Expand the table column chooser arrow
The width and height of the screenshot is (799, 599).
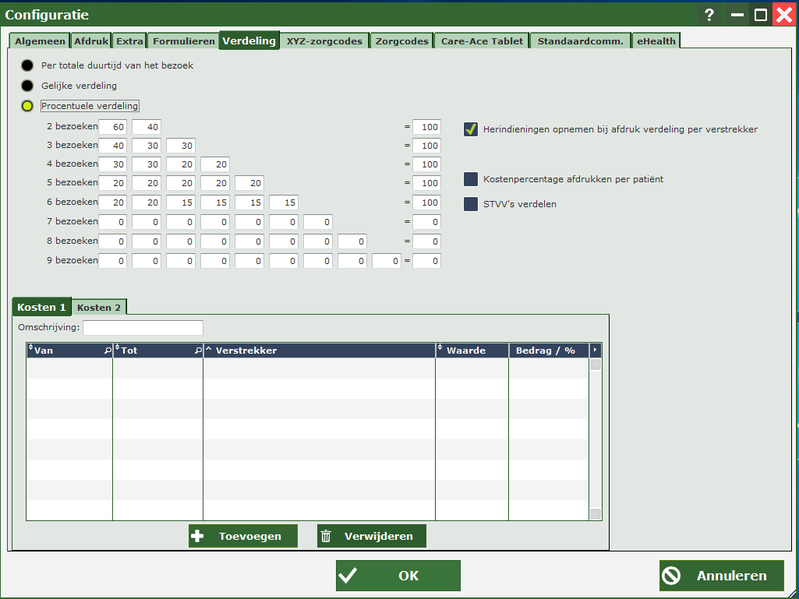(595, 350)
